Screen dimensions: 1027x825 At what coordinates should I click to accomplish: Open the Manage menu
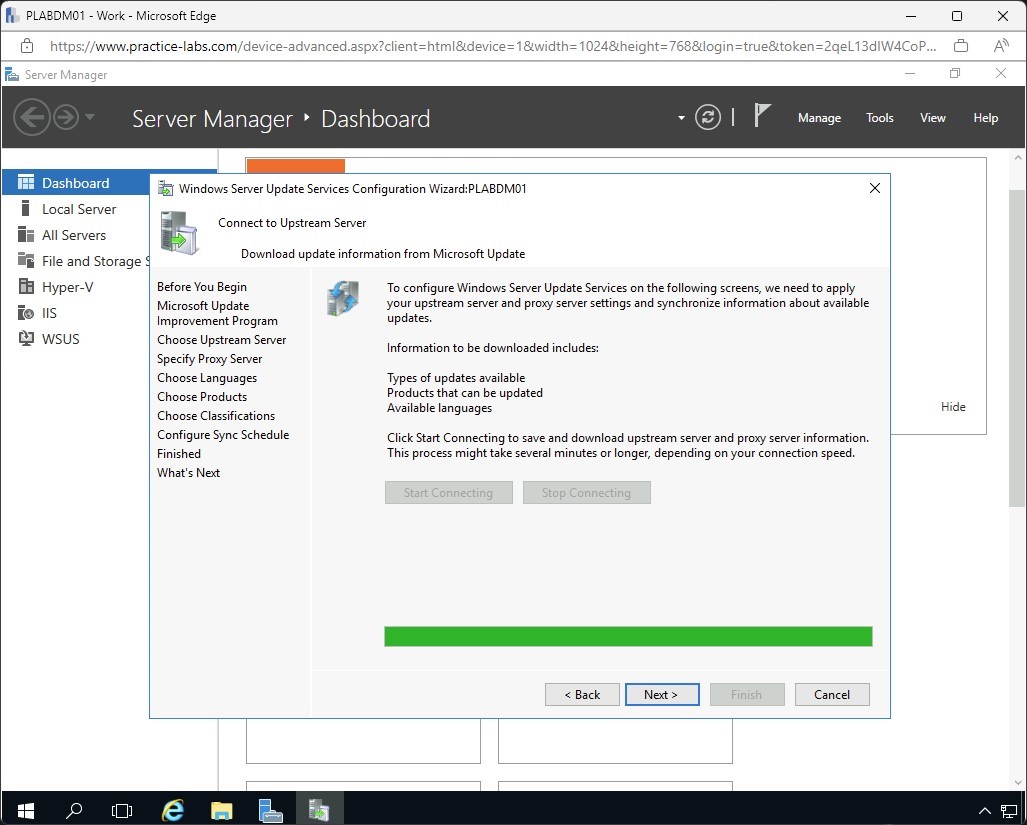click(819, 118)
